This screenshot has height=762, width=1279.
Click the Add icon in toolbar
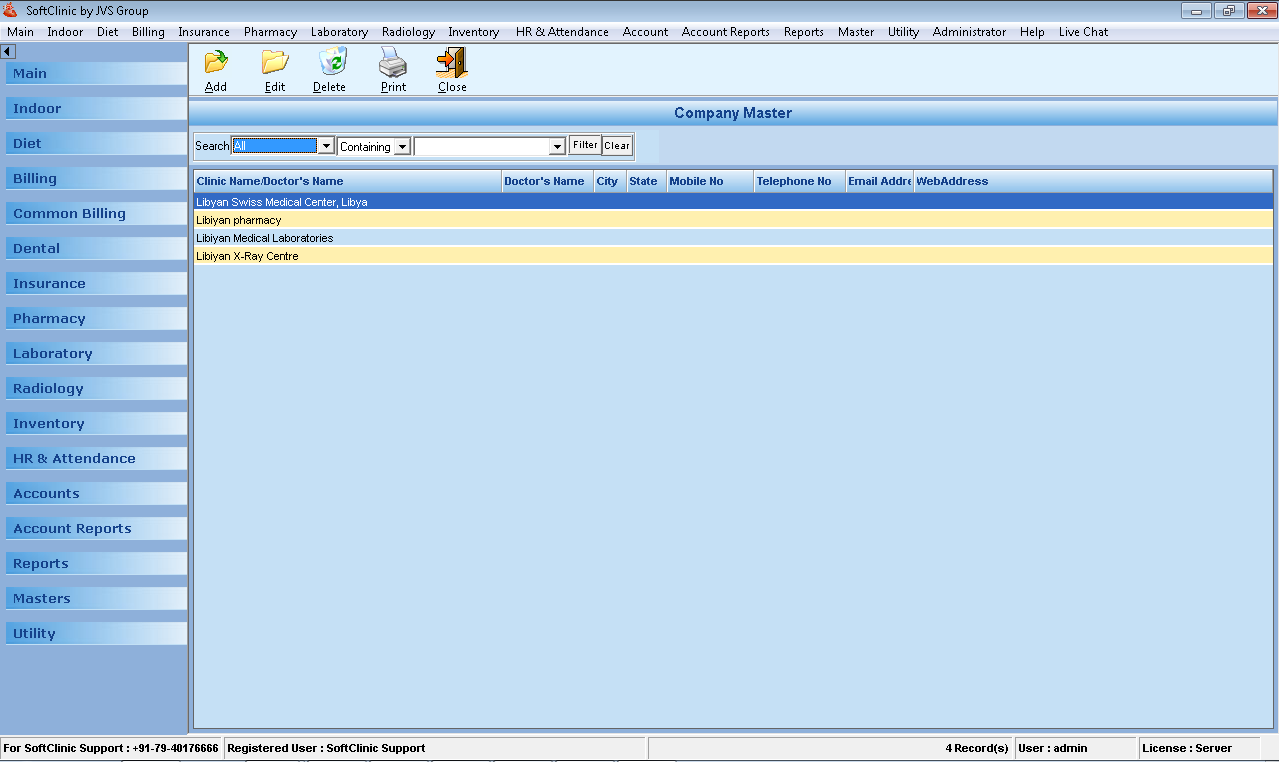(215, 68)
